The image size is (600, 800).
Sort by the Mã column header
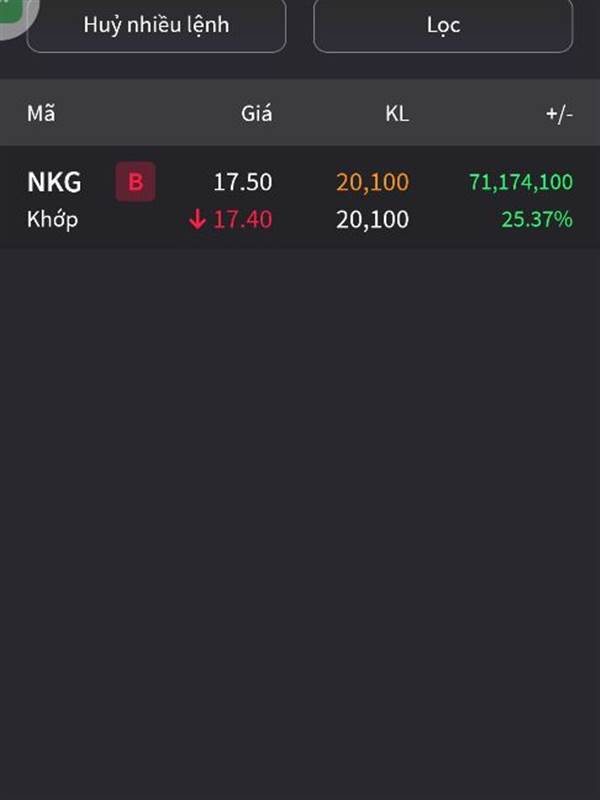click(41, 113)
